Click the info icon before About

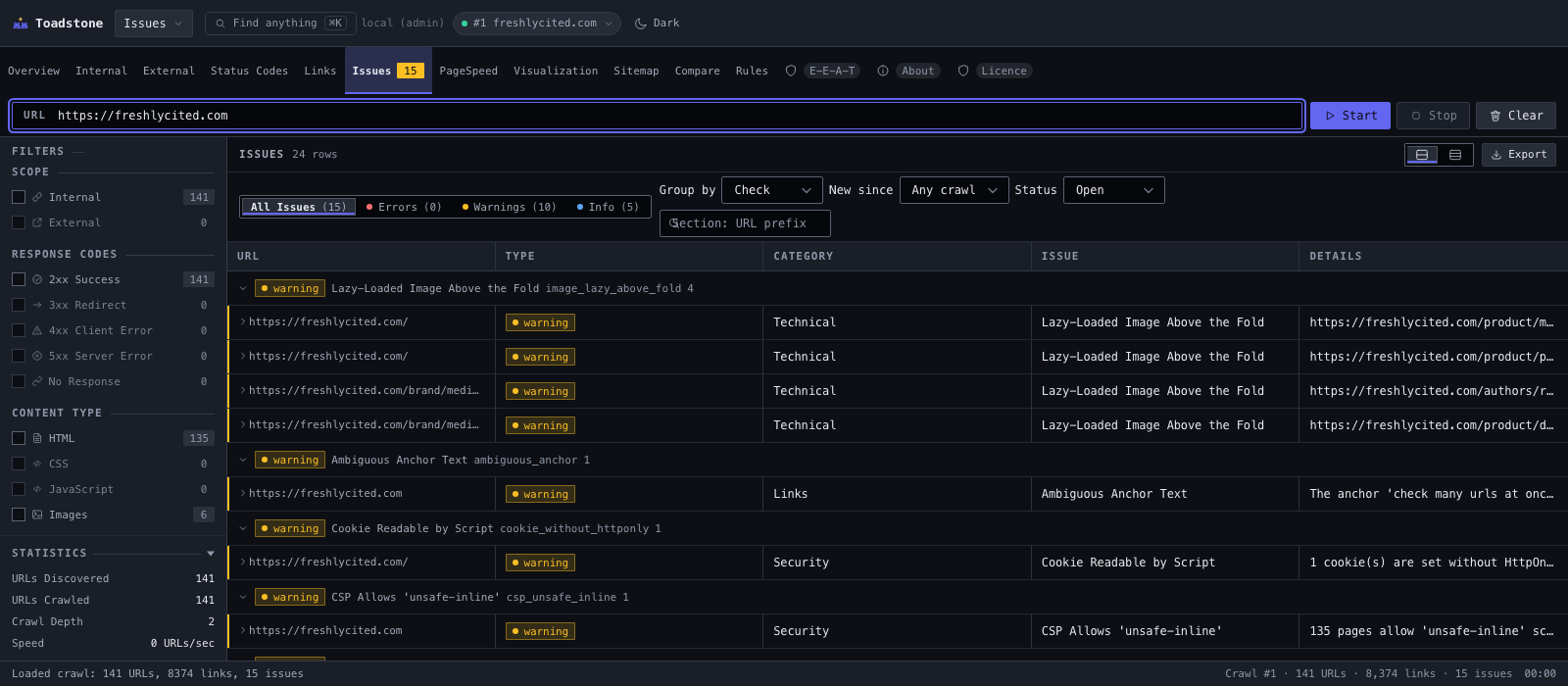(x=883, y=71)
